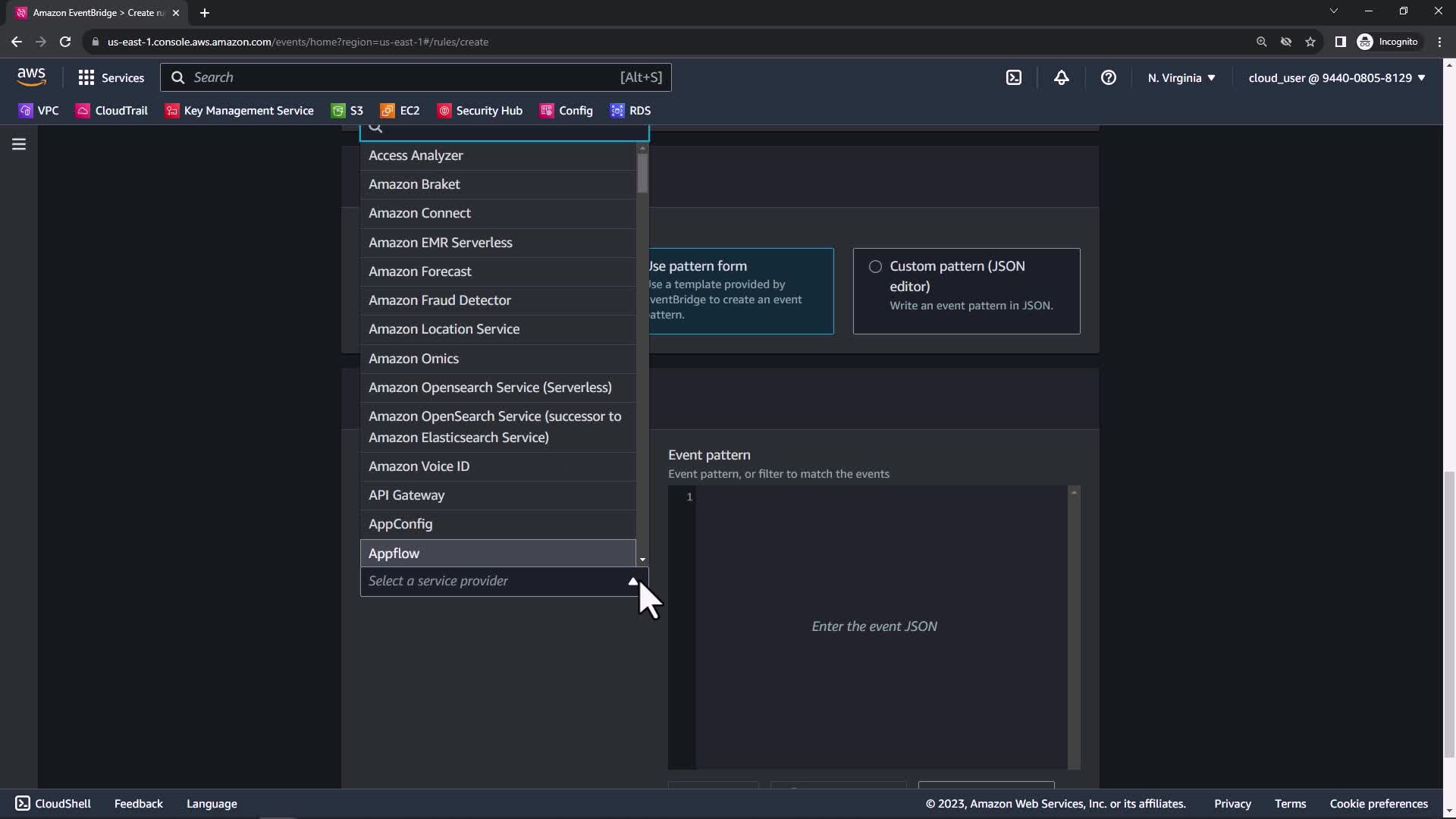Click the Feedback link in footer
The width and height of the screenshot is (1456, 819).
click(x=138, y=804)
